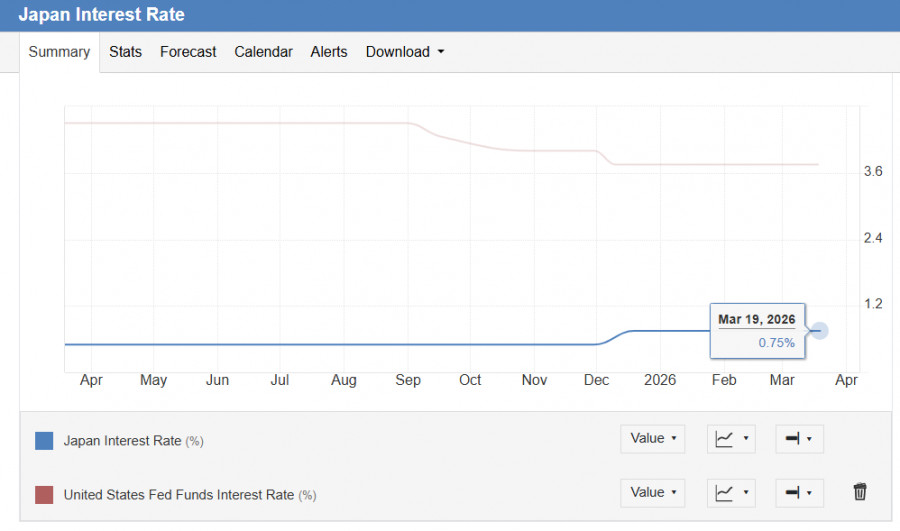Expand the Value dropdown for Japan Interest Rate
The width and height of the screenshot is (900, 531).
653,438
